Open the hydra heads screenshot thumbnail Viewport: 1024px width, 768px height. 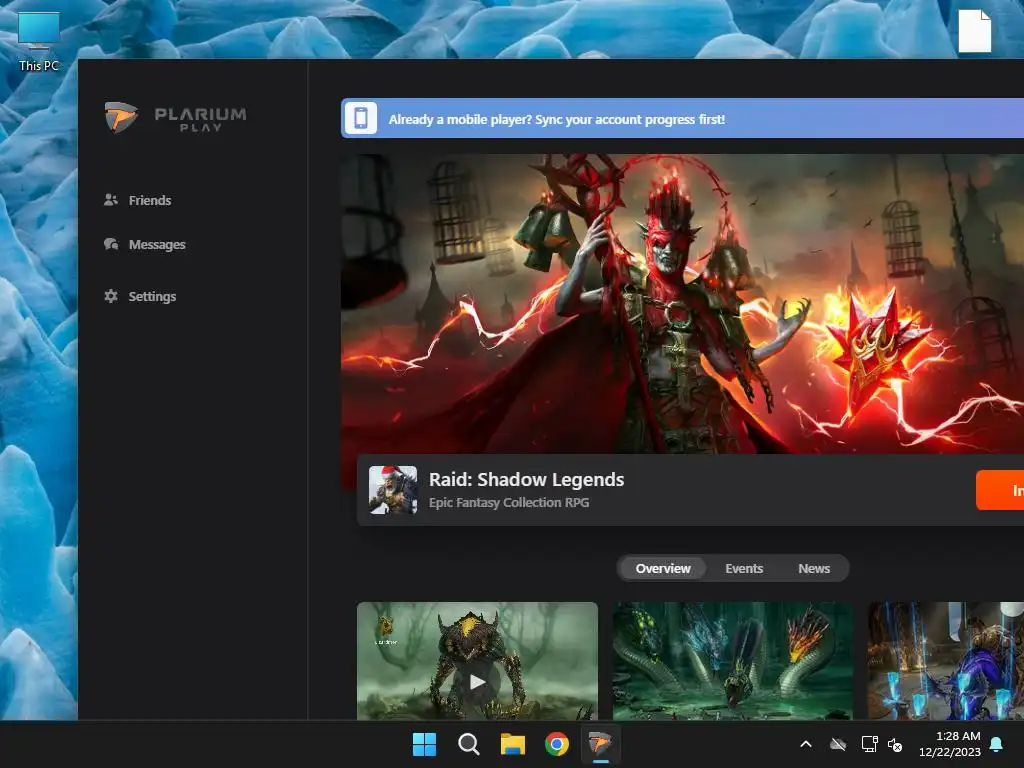click(x=733, y=661)
